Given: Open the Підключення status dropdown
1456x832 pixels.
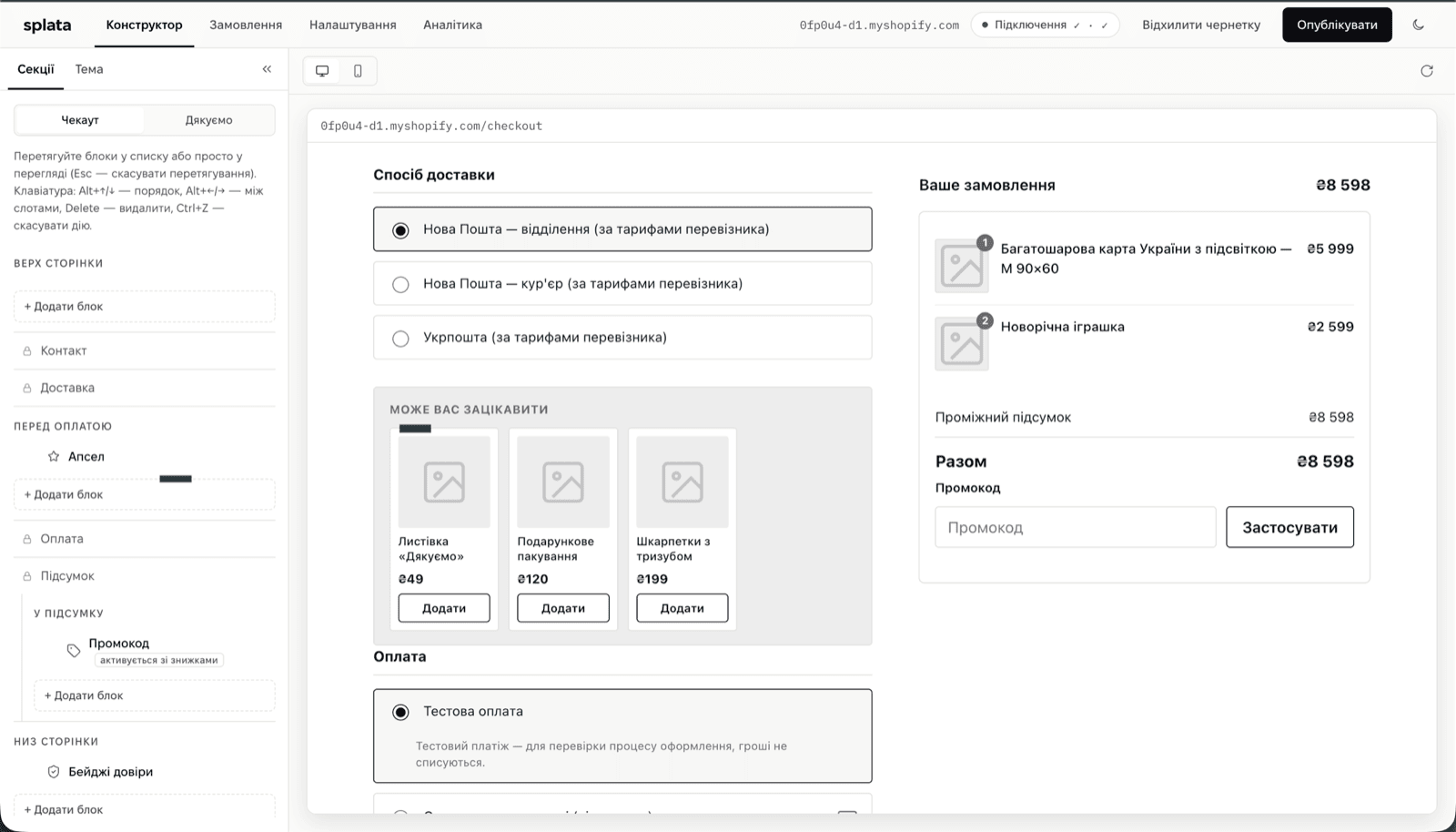Looking at the screenshot, I should (1045, 25).
